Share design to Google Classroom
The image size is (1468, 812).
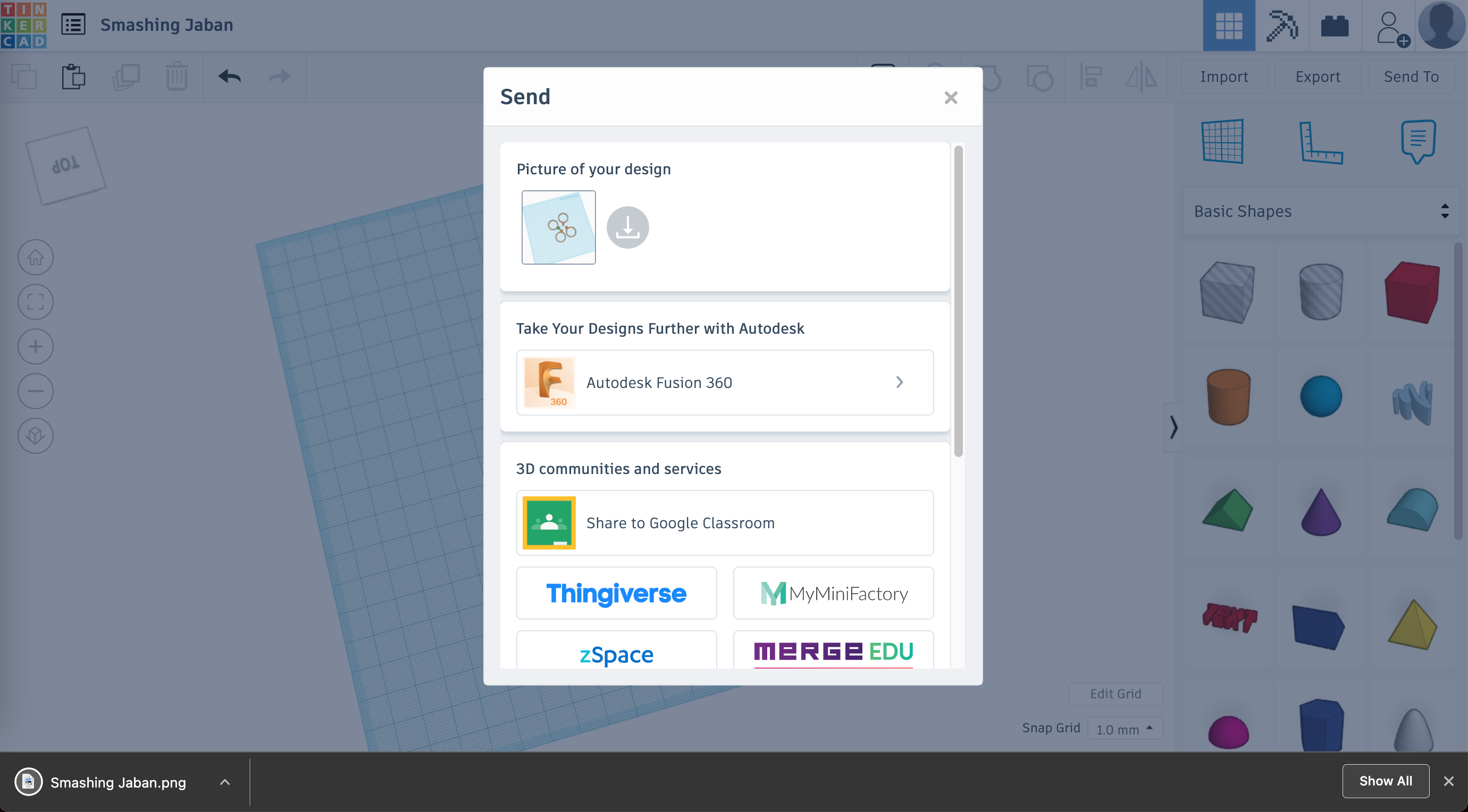pyautogui.click(x=725, y=522)
